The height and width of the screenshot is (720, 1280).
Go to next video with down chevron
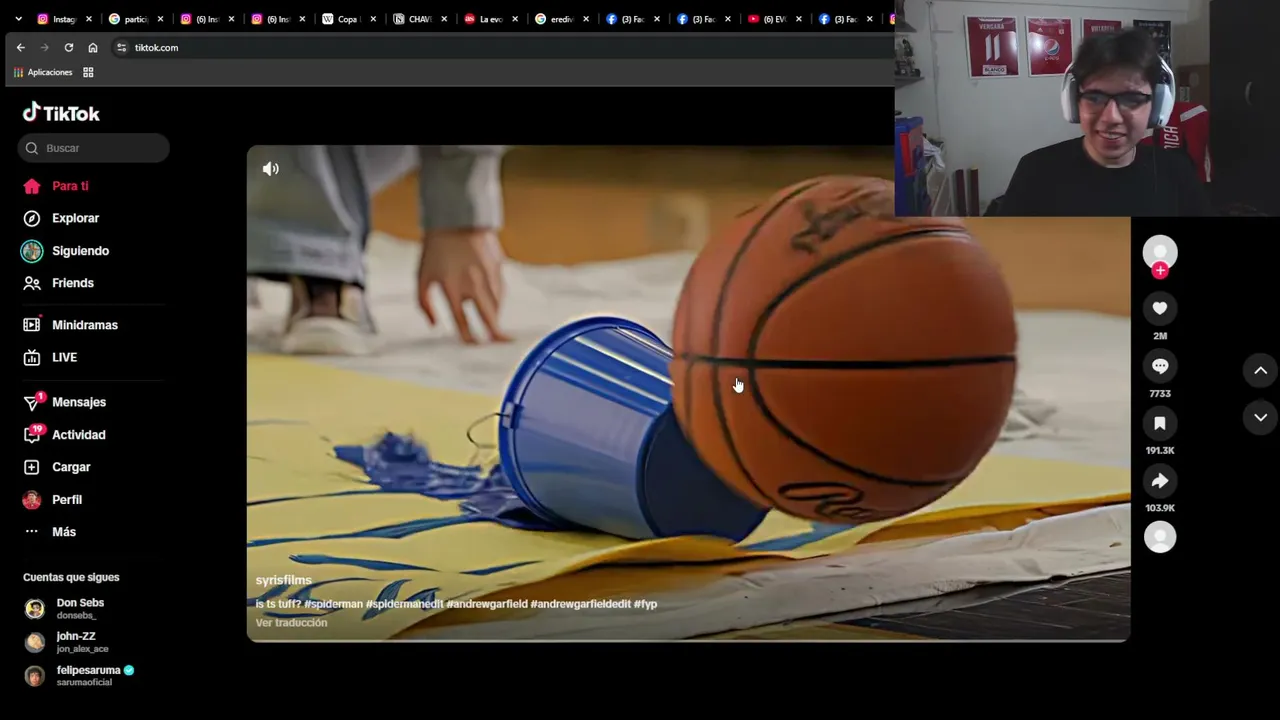(1261, 417)
